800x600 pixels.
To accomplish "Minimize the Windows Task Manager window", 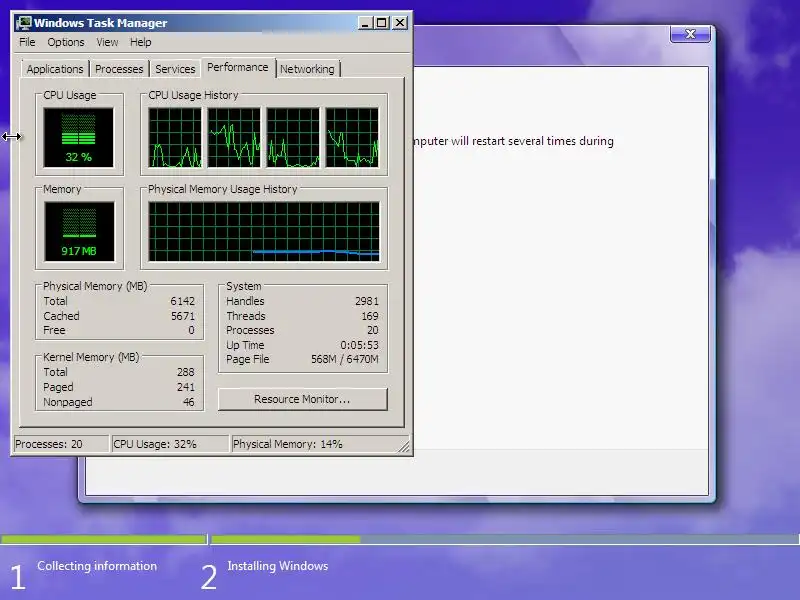I will [x=365, y=23].
